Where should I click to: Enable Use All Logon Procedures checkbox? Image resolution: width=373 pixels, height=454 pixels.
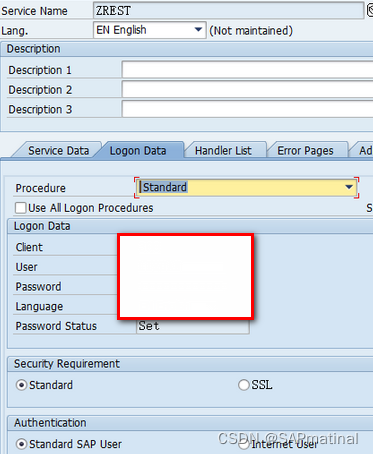click(21, 208)
